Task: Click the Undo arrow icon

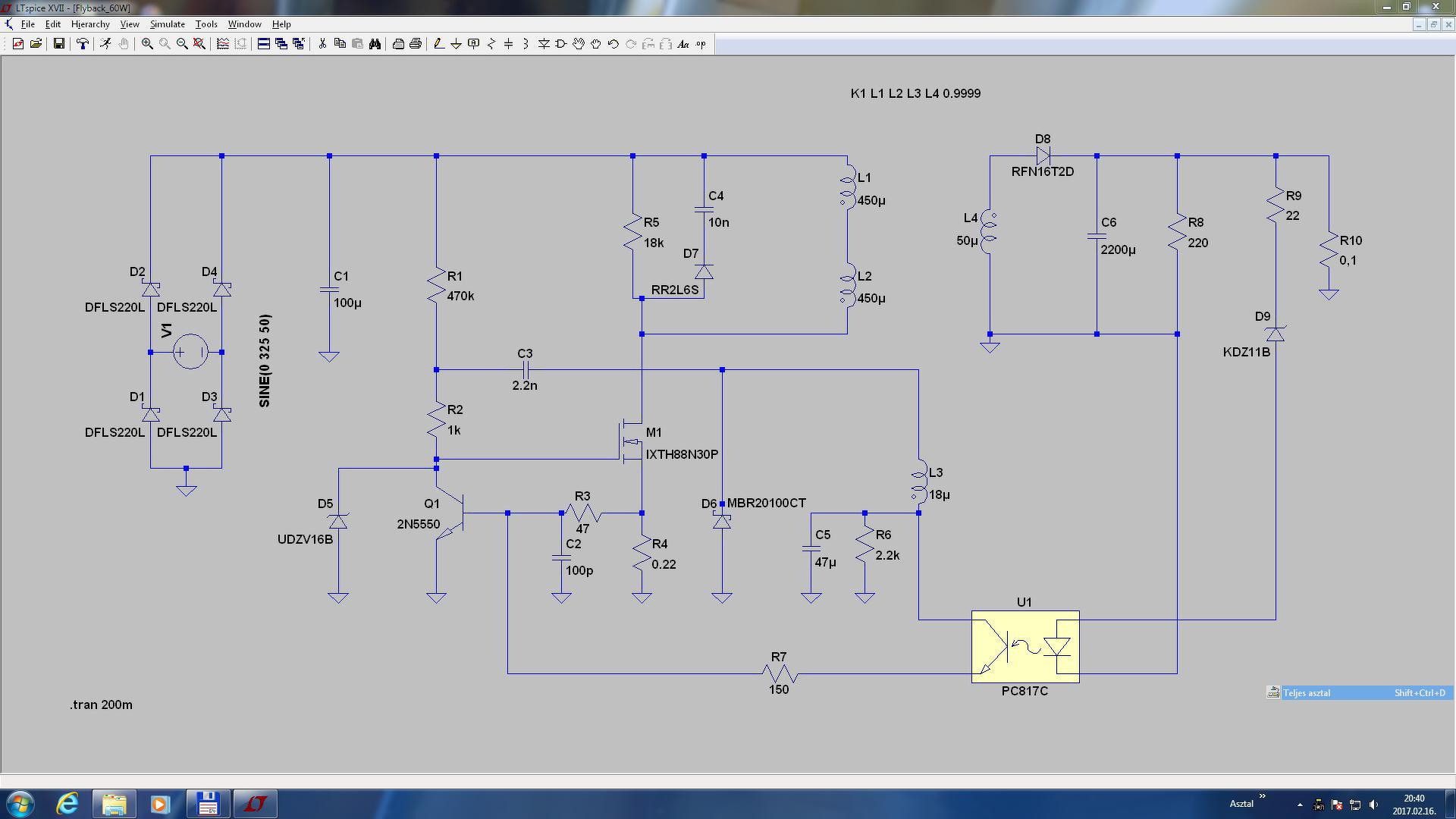Action: [x=613, y=44]
